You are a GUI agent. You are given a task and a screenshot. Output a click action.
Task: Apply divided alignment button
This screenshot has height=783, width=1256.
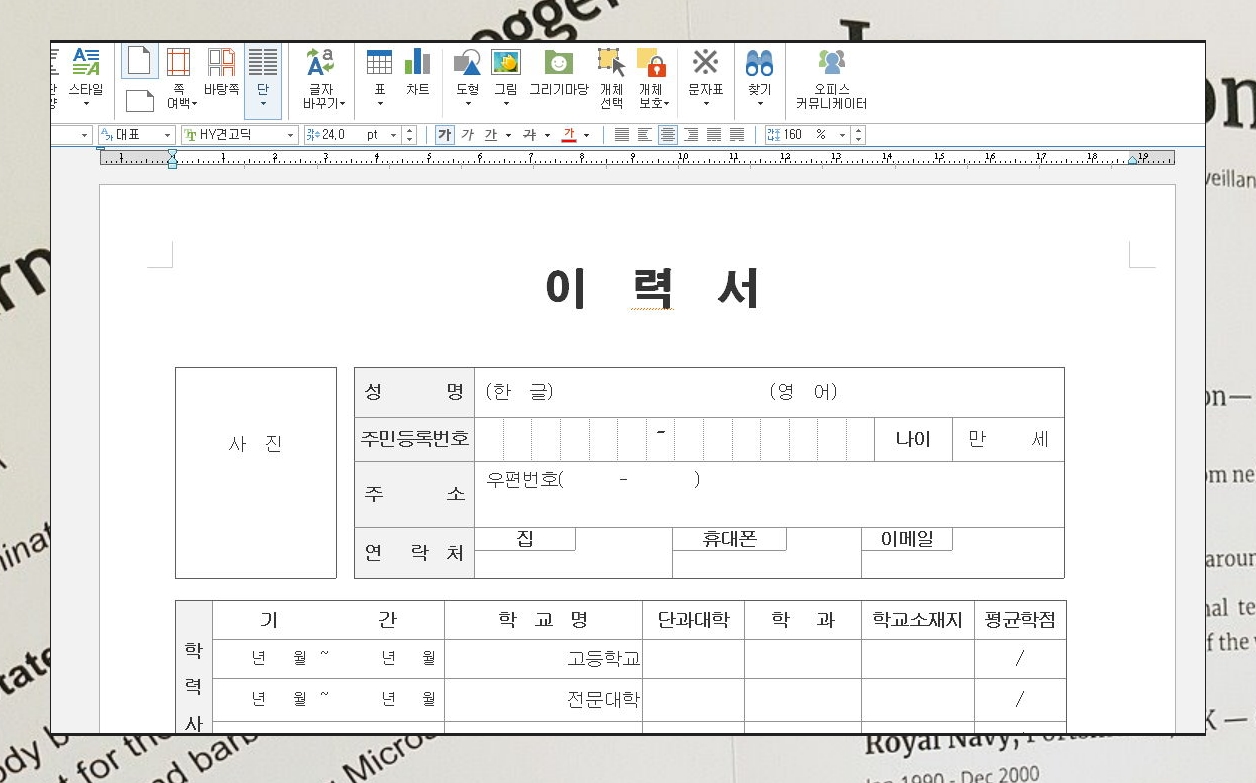click(737, 135)
